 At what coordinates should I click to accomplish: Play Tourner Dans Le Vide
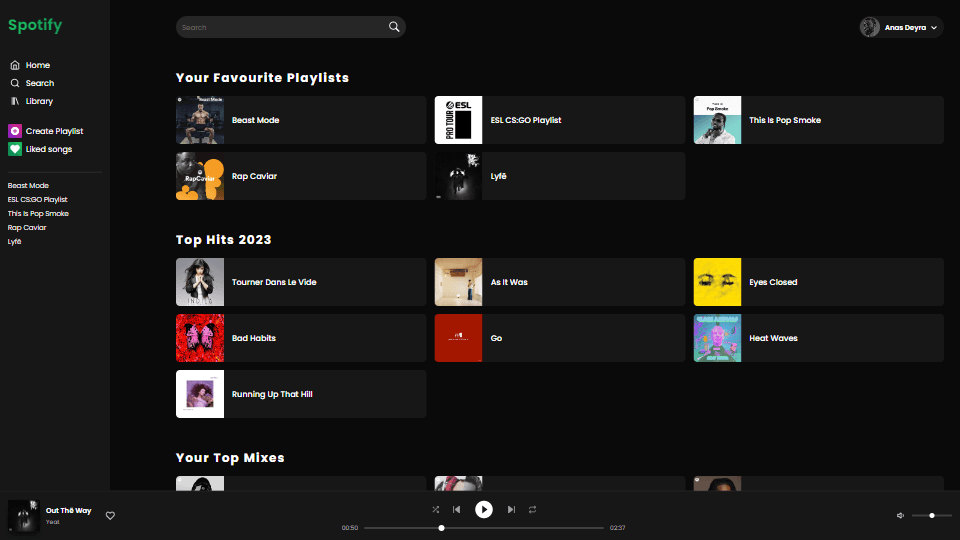tap(301, 282)
